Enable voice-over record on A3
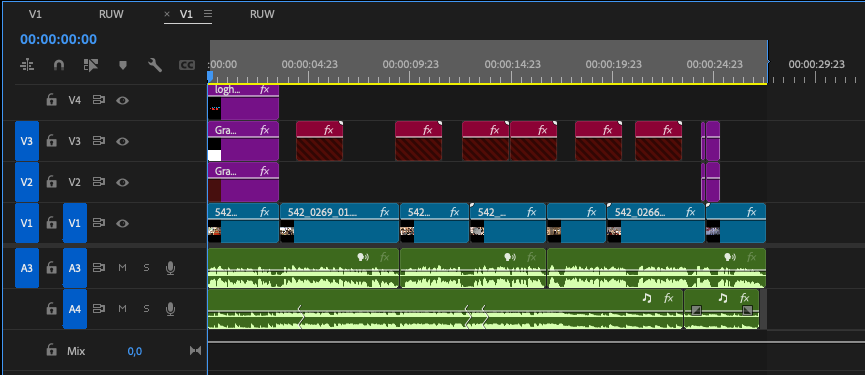 [x=170, y=268]
